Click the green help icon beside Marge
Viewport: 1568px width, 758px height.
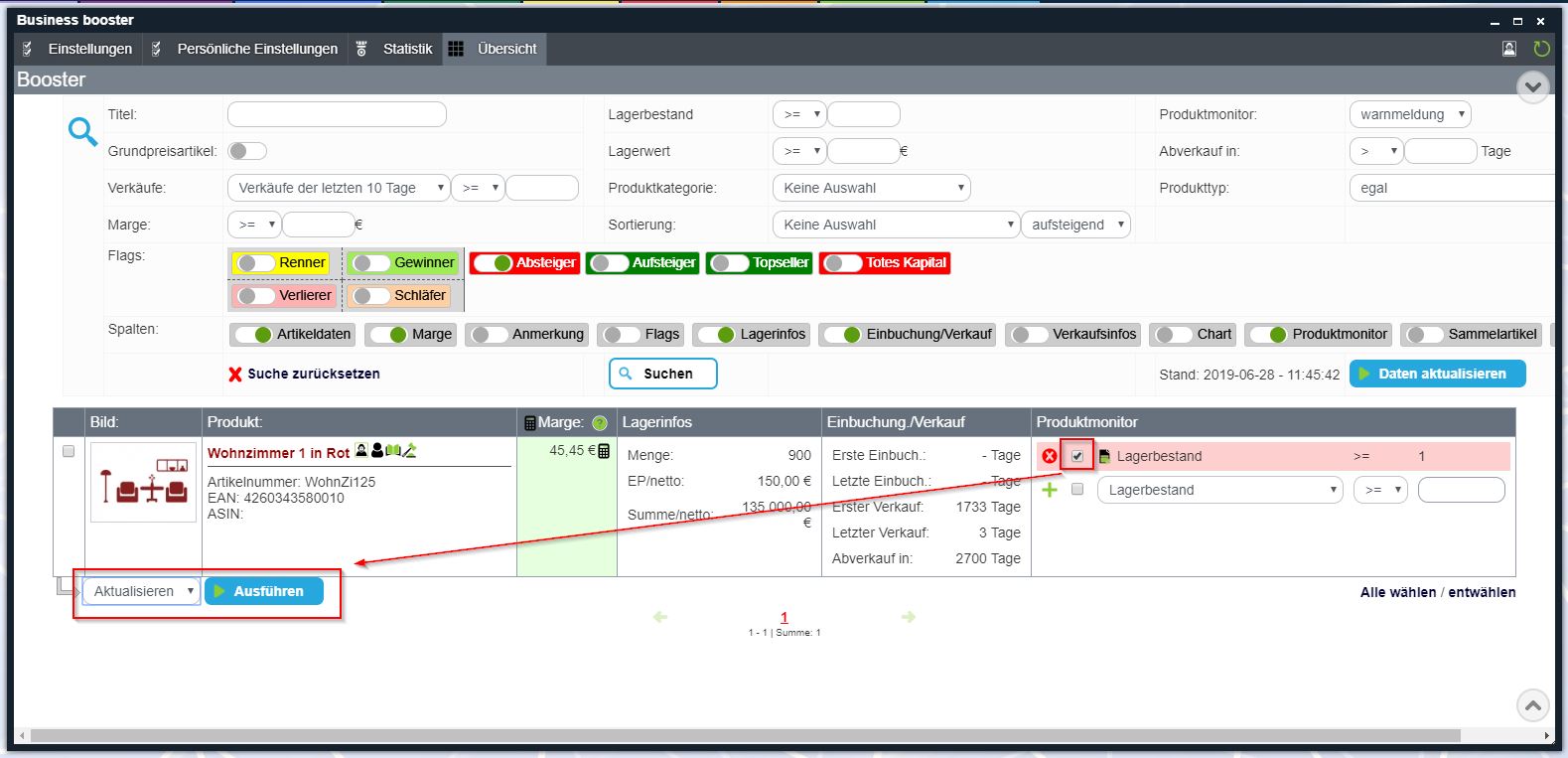(x=600, y=423)
